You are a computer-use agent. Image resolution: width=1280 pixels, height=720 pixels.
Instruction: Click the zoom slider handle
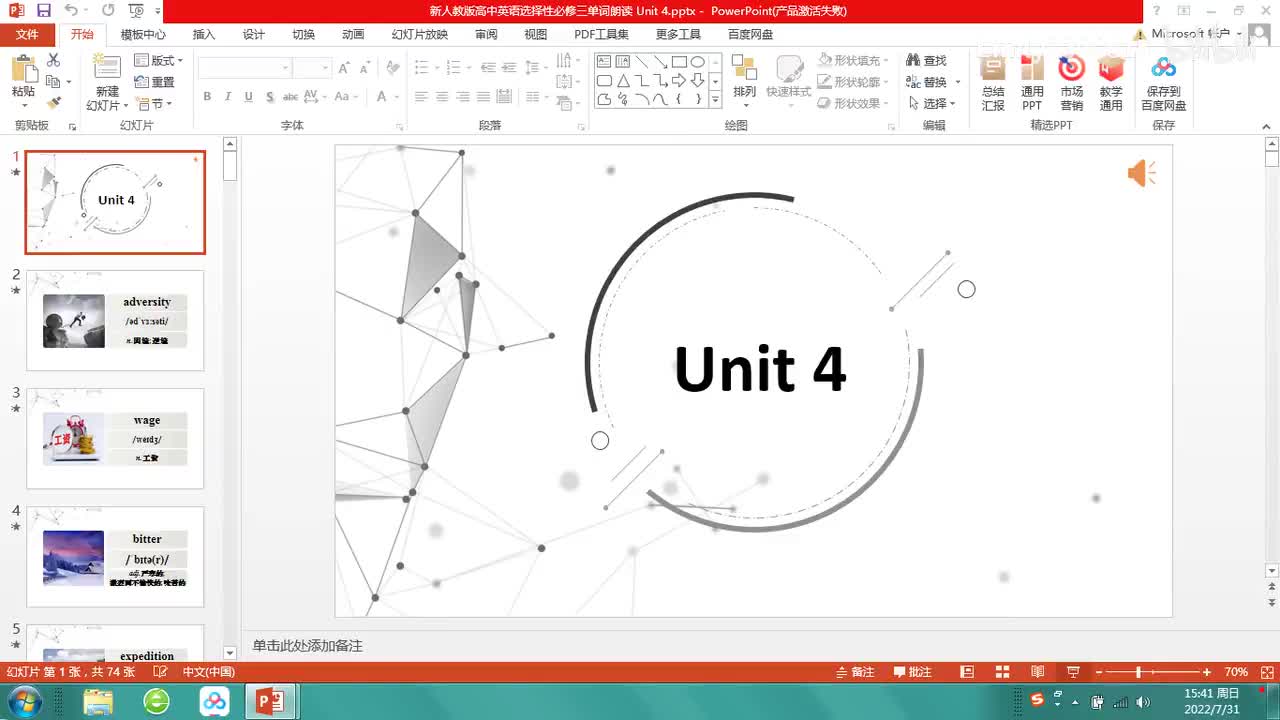pyautogui.click(x=1138, y=672)
